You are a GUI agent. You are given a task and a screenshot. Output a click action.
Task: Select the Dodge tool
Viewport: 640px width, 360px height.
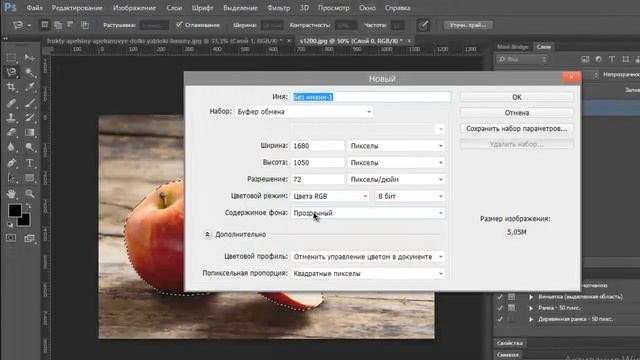(x=30, y=147)
